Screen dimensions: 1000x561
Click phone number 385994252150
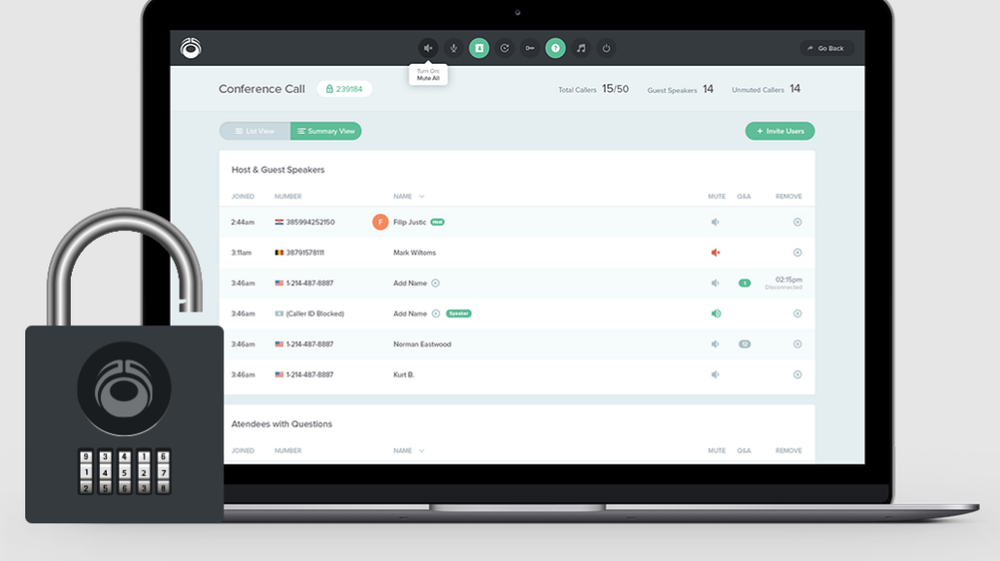[310, 222]
